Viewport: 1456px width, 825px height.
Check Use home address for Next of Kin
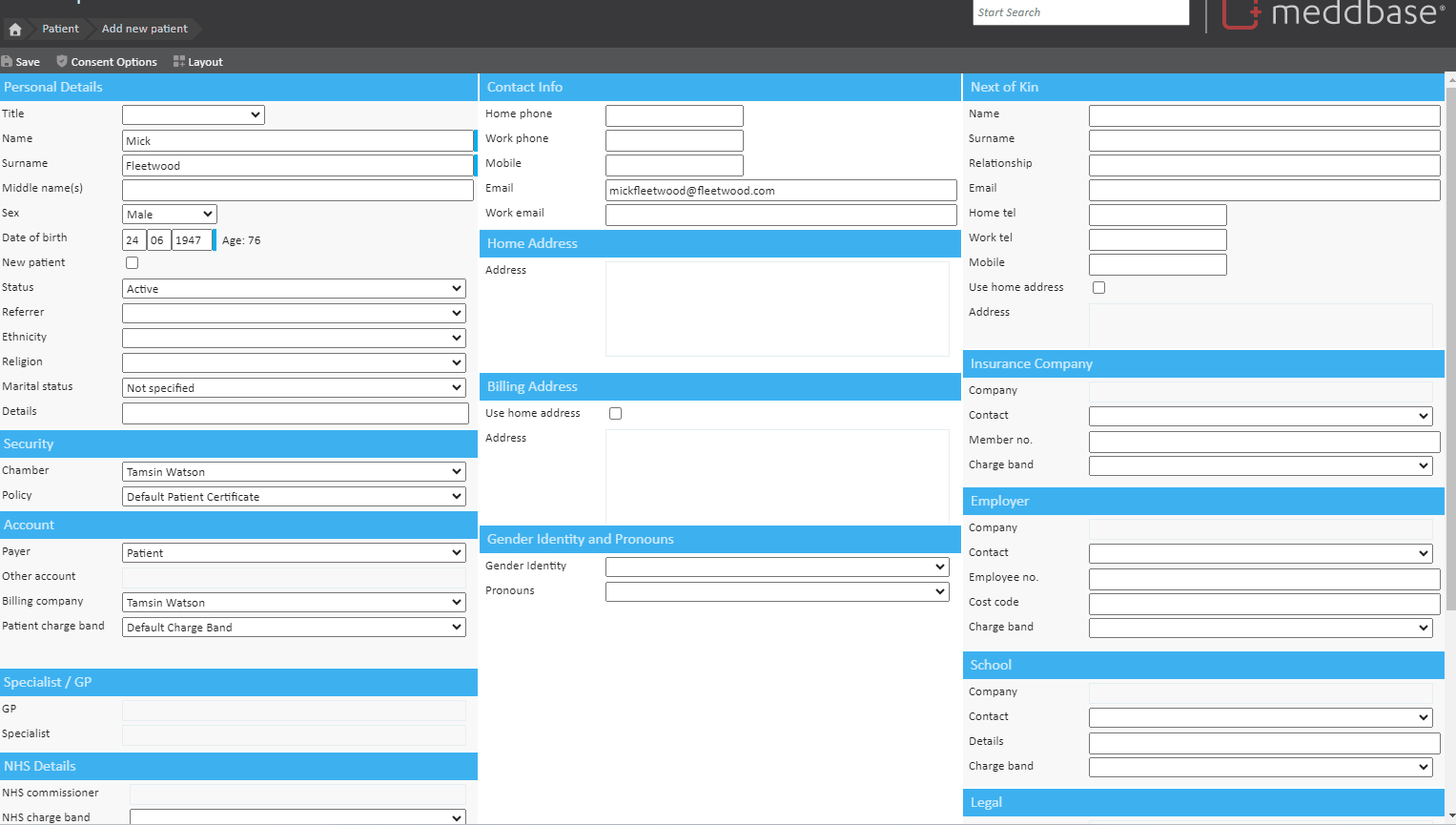coord(1098,288)
